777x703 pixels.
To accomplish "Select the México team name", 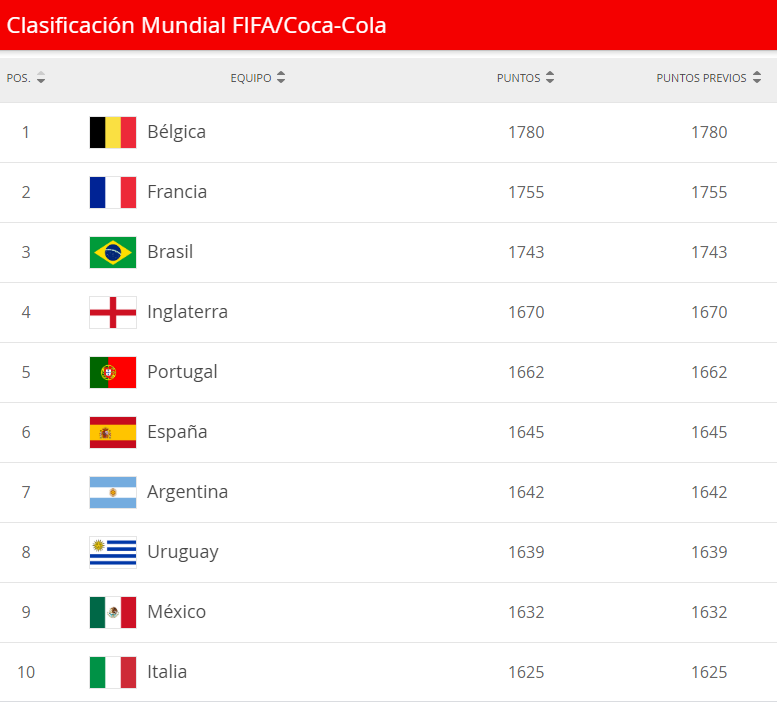I will click(x=176, y=612).
